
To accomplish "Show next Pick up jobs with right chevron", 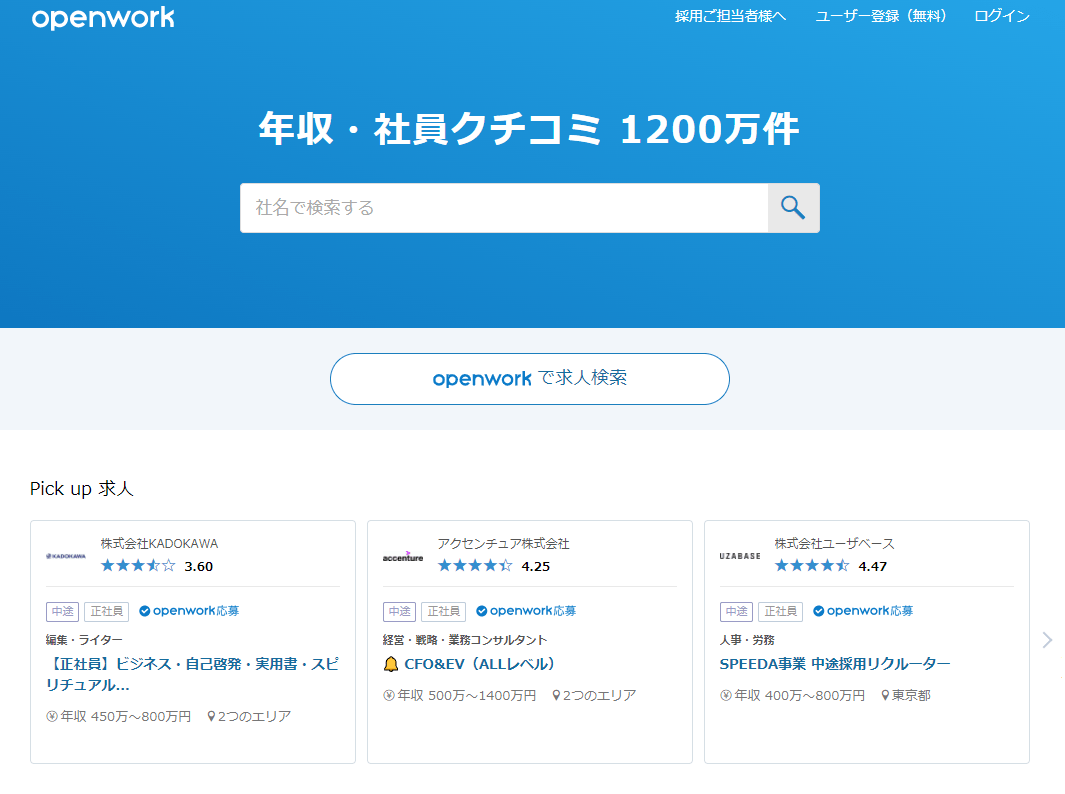I will click(x=1047, y=640).
